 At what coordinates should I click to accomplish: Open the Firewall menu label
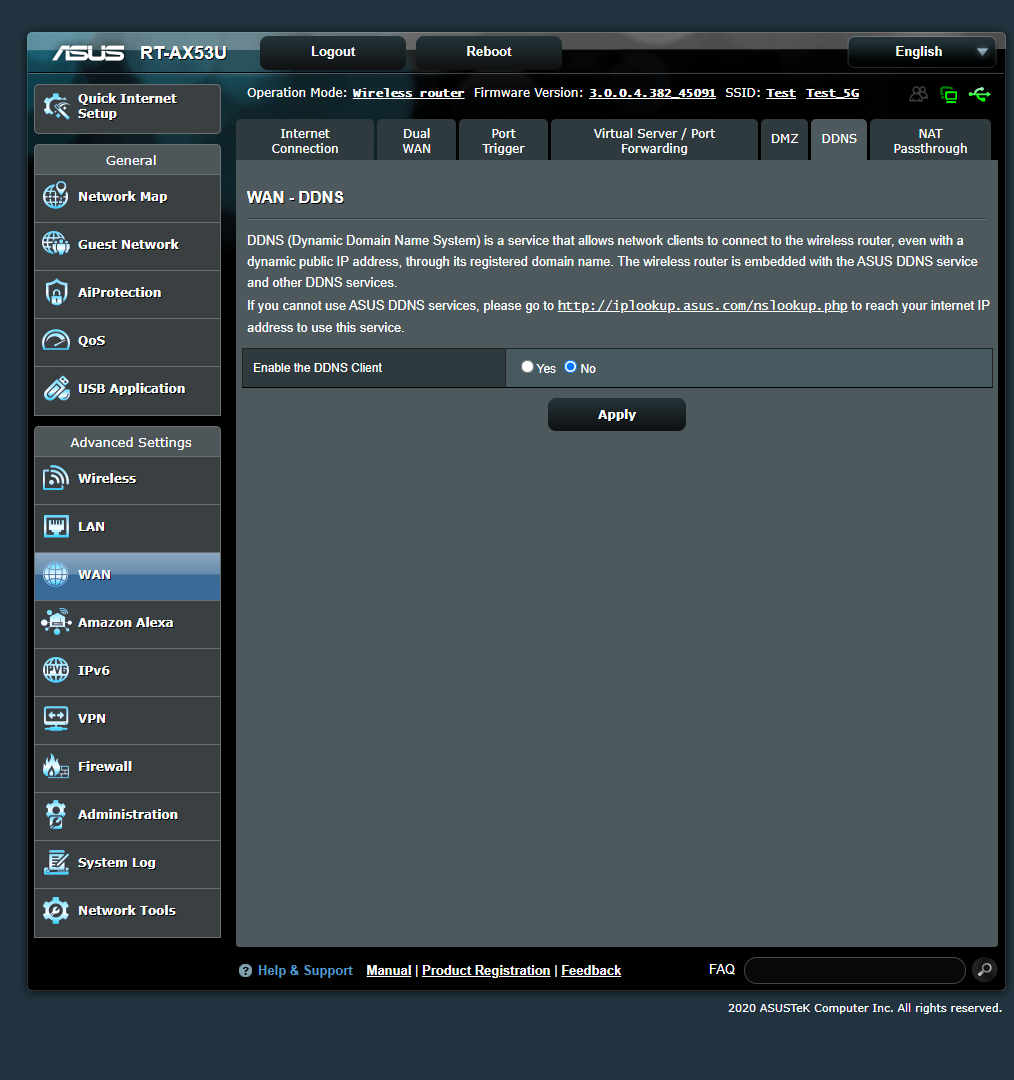(105, 767)
